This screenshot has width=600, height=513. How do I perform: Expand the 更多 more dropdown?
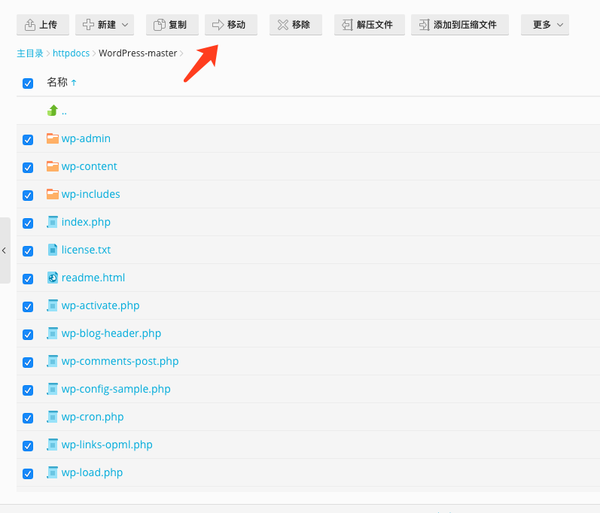[x=545, y=25]
